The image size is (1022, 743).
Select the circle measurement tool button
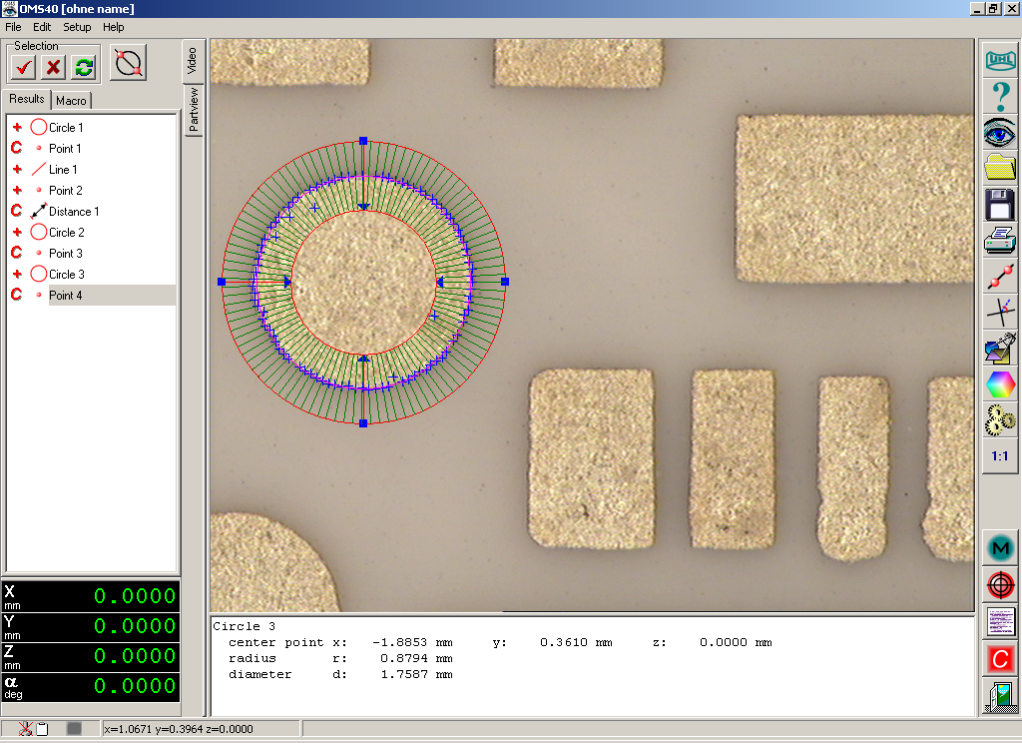[129, 63]
